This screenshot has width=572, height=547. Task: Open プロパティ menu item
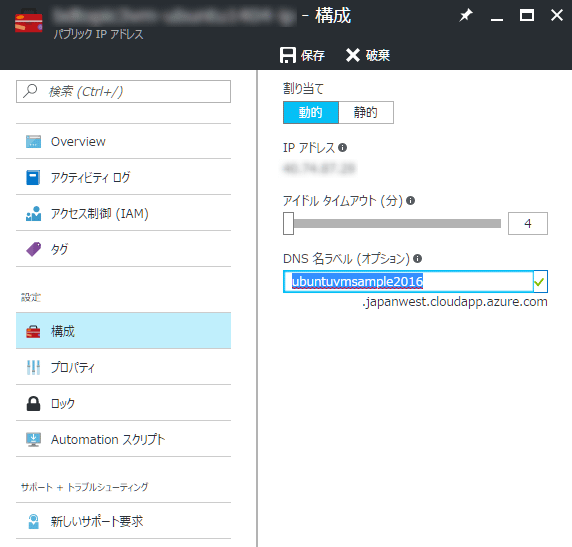point(123,367)
